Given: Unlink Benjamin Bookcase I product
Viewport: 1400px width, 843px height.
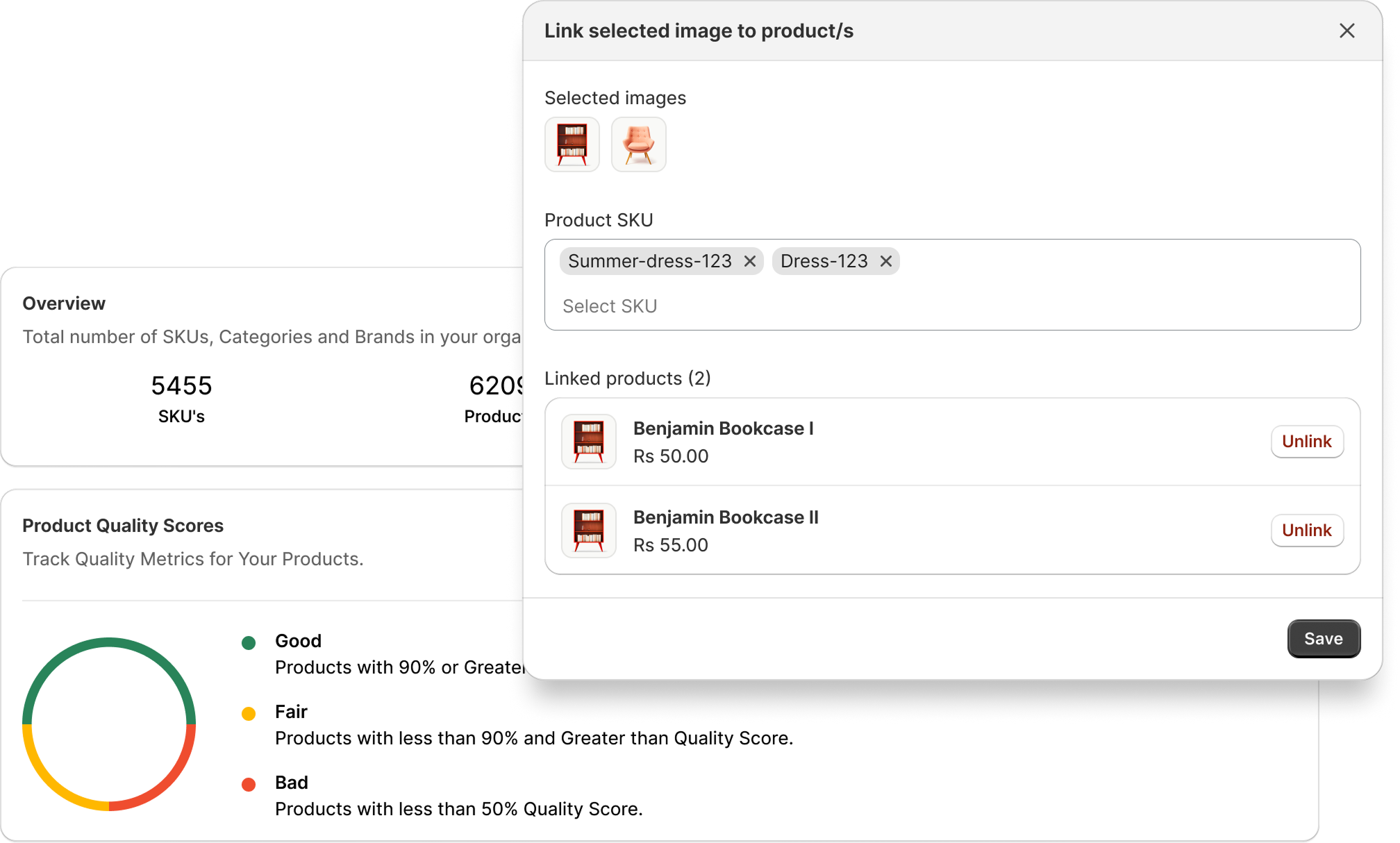Looking at the screenshot, I should (1306, 442).
